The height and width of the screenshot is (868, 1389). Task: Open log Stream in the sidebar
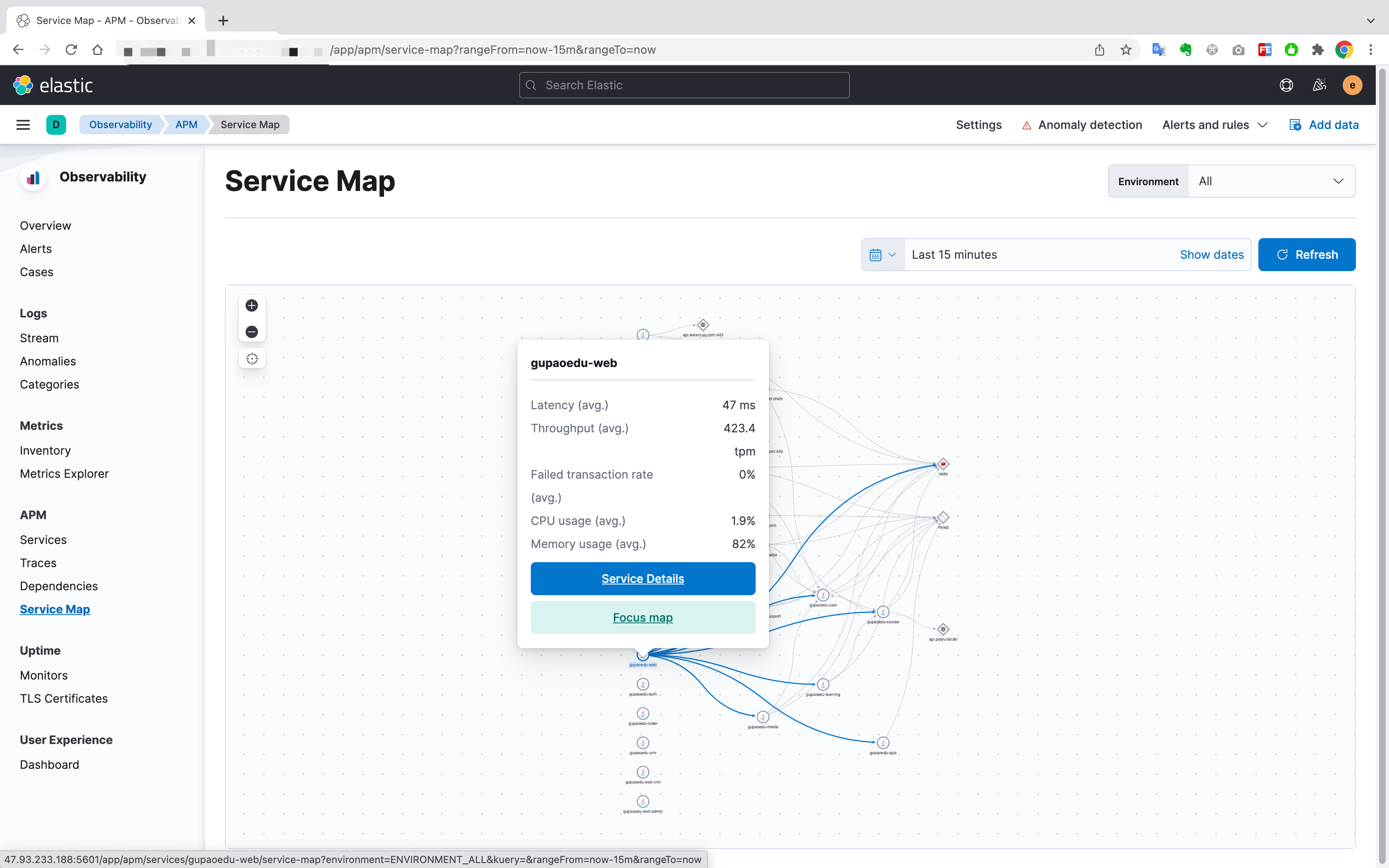tap(39, 338)
